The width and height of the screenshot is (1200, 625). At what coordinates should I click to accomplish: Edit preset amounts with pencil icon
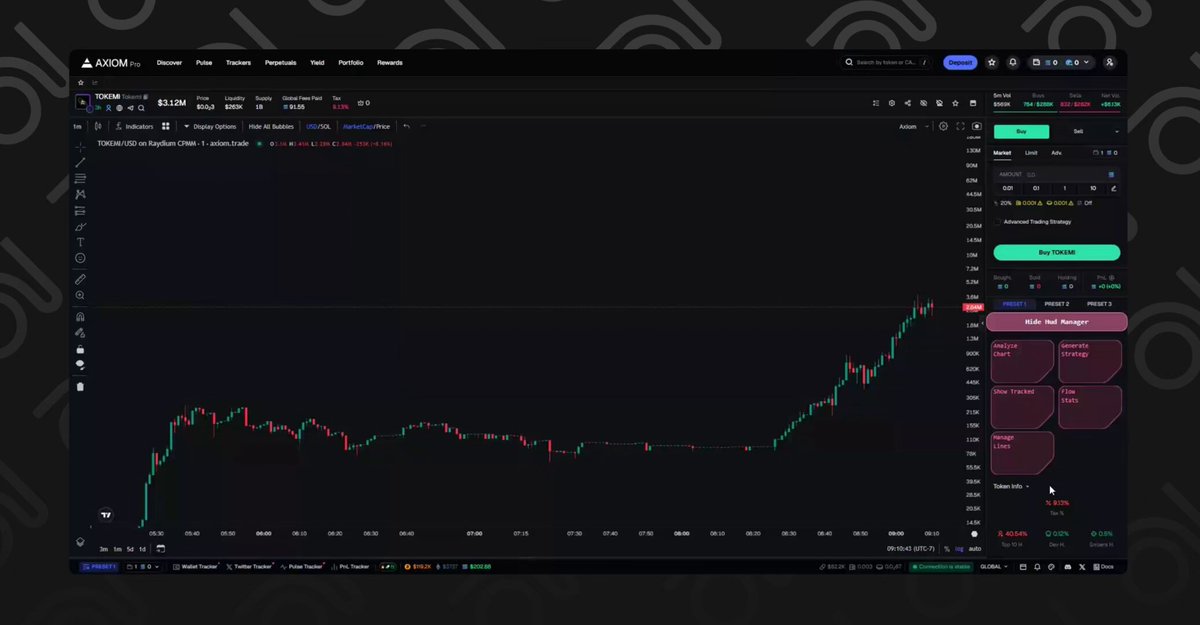(1114, 188)
